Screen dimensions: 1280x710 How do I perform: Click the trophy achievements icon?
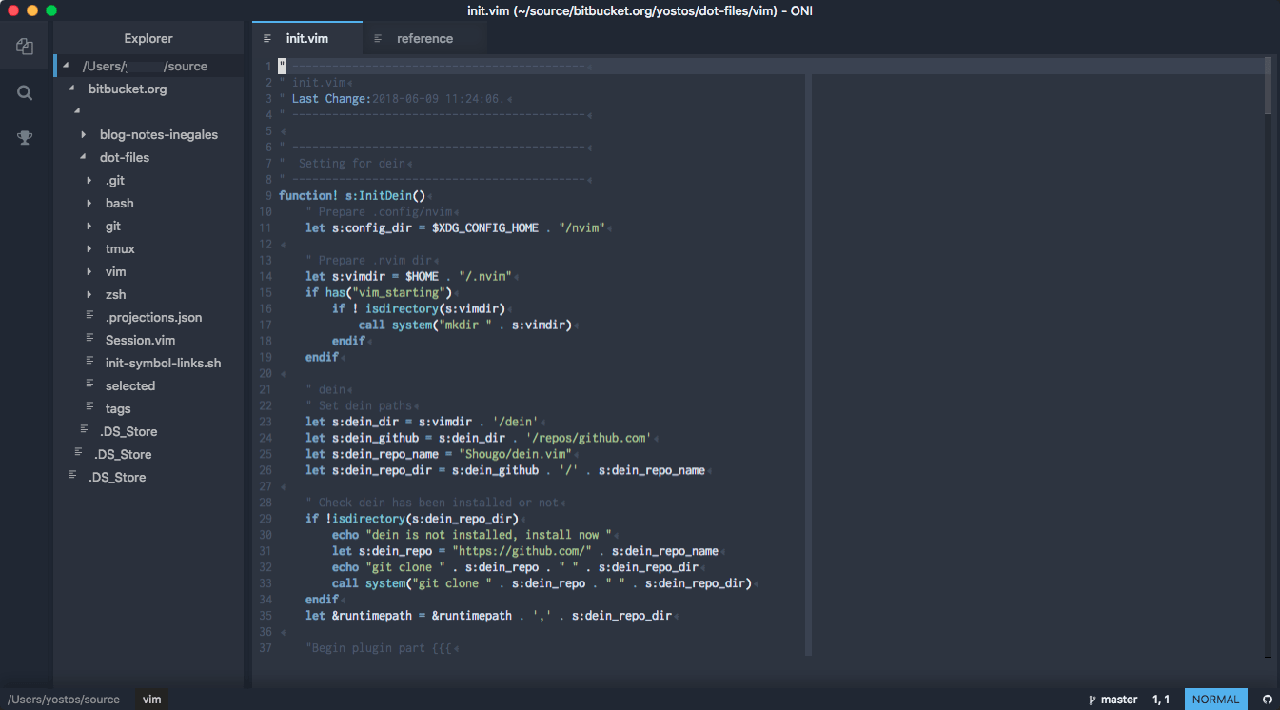click(x=25, y=138)
